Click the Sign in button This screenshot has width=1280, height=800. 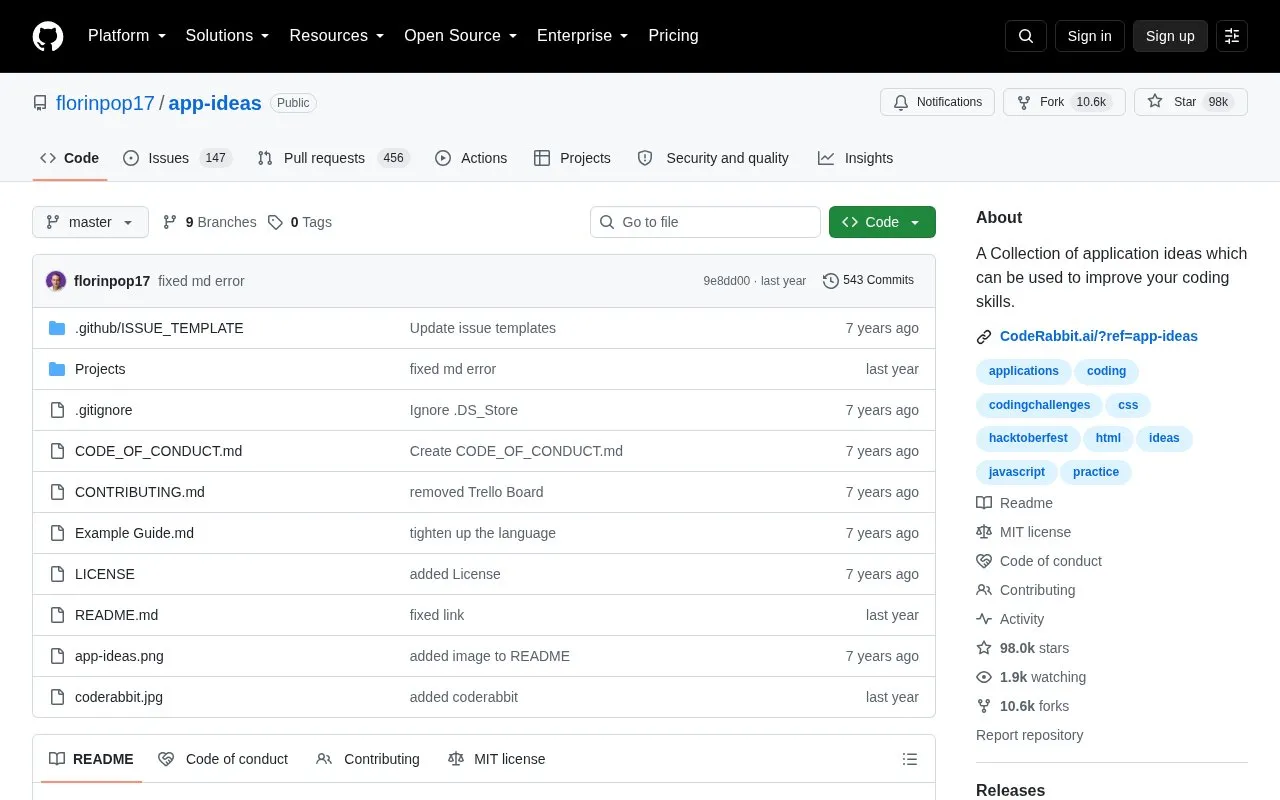tap(1089, 36)
